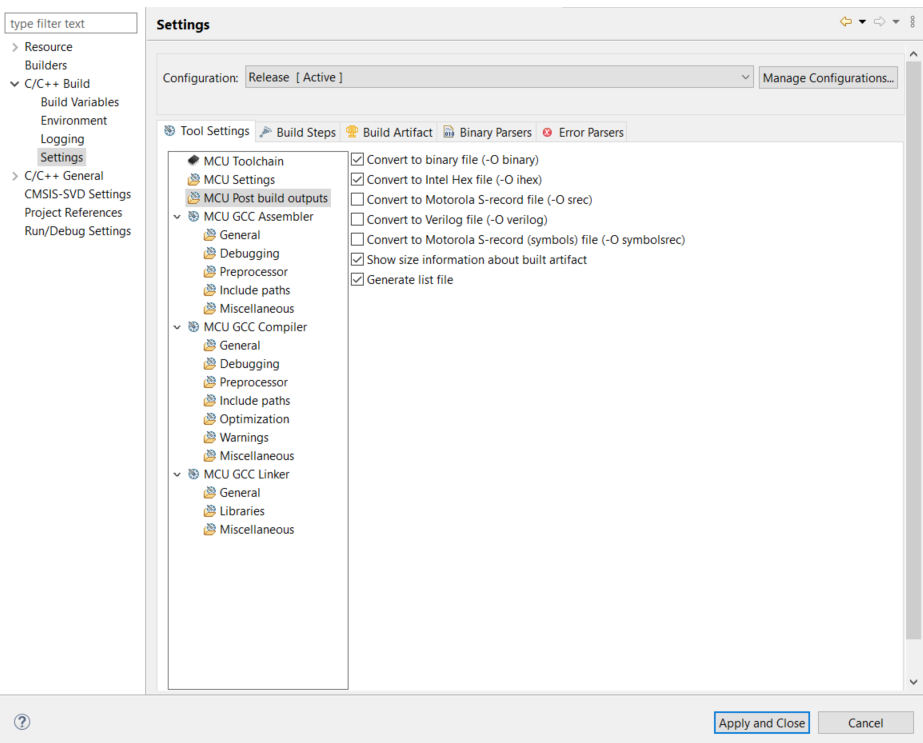Click Manage Configurations button
The image size is (923, 743).
(x=828, y=78)
